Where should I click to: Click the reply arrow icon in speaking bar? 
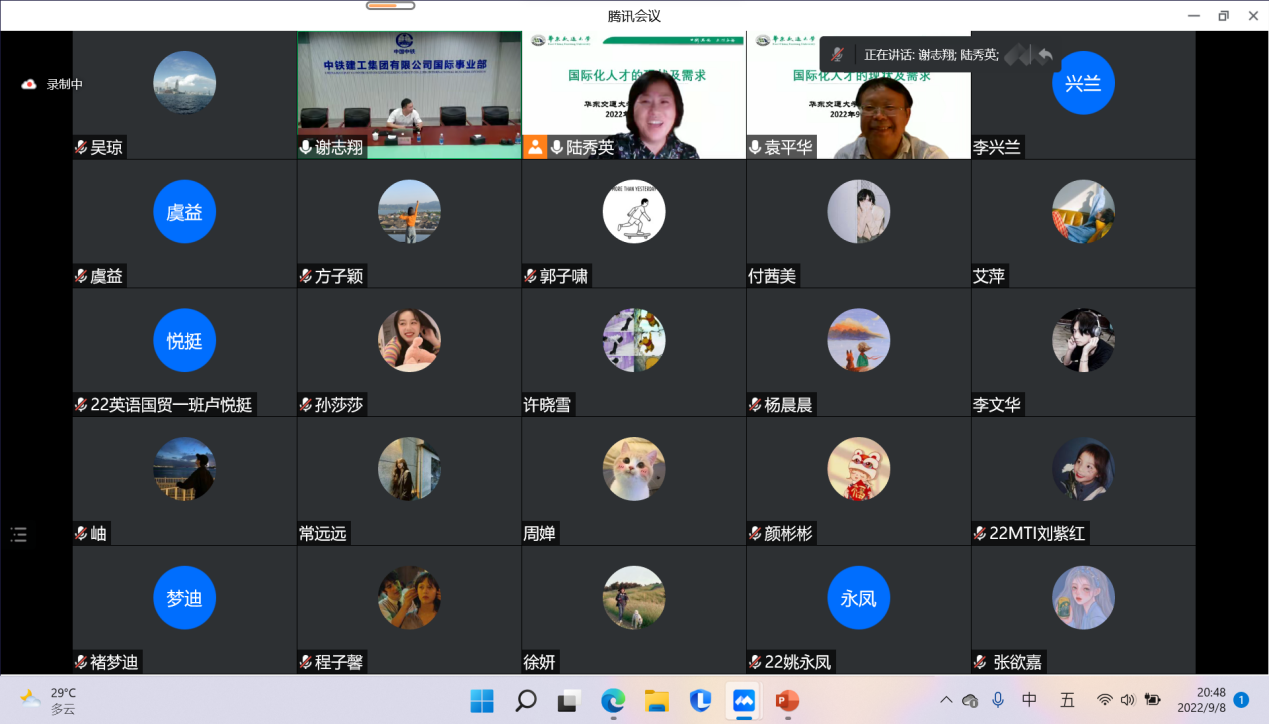click(x=1045, y=55)
